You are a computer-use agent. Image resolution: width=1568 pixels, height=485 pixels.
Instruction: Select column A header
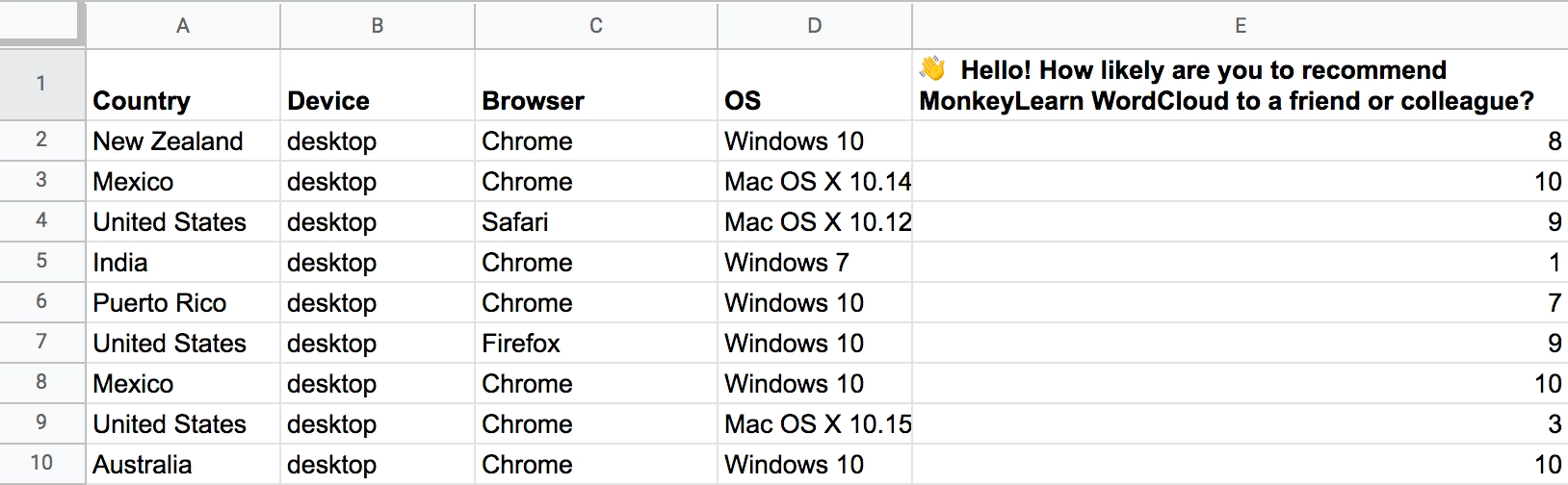tap(183, 26)
